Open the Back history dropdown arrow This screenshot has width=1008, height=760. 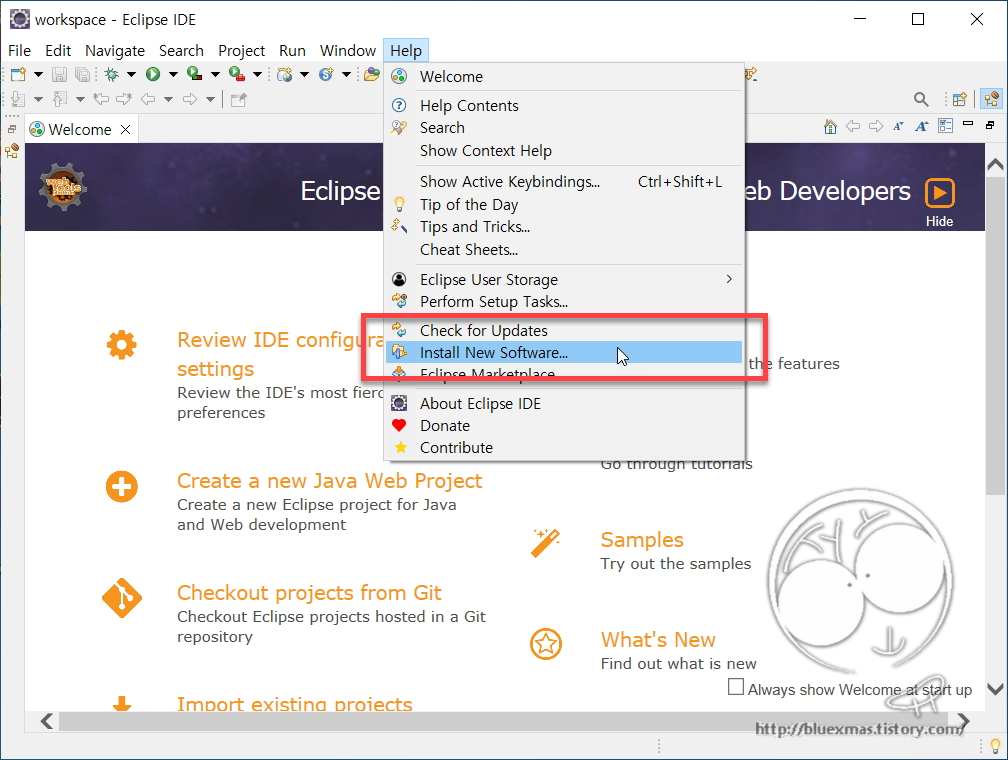(x=168, y=100)
